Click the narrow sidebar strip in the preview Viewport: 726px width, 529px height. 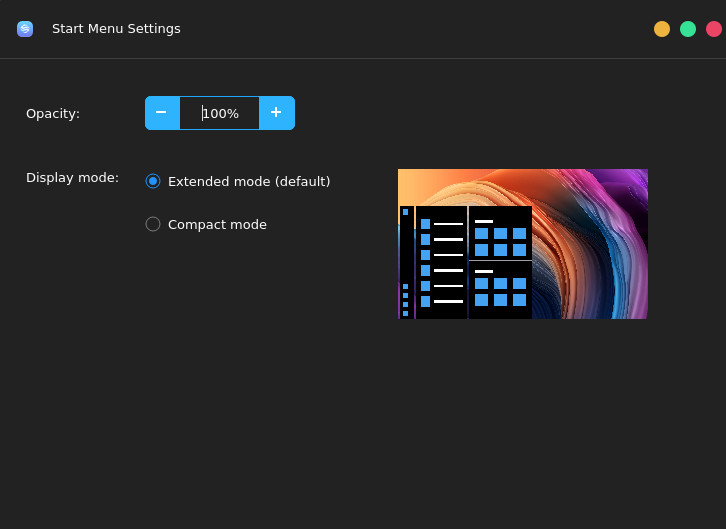click(x=406, y=262)
